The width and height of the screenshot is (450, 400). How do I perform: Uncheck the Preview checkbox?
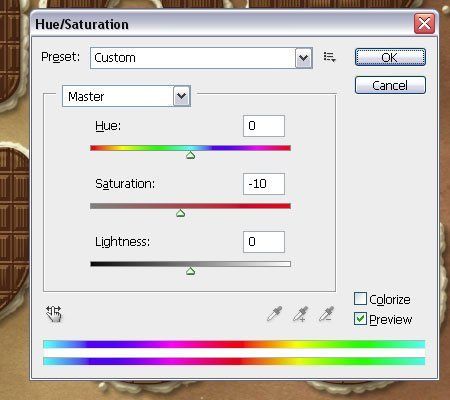[360, 319]
